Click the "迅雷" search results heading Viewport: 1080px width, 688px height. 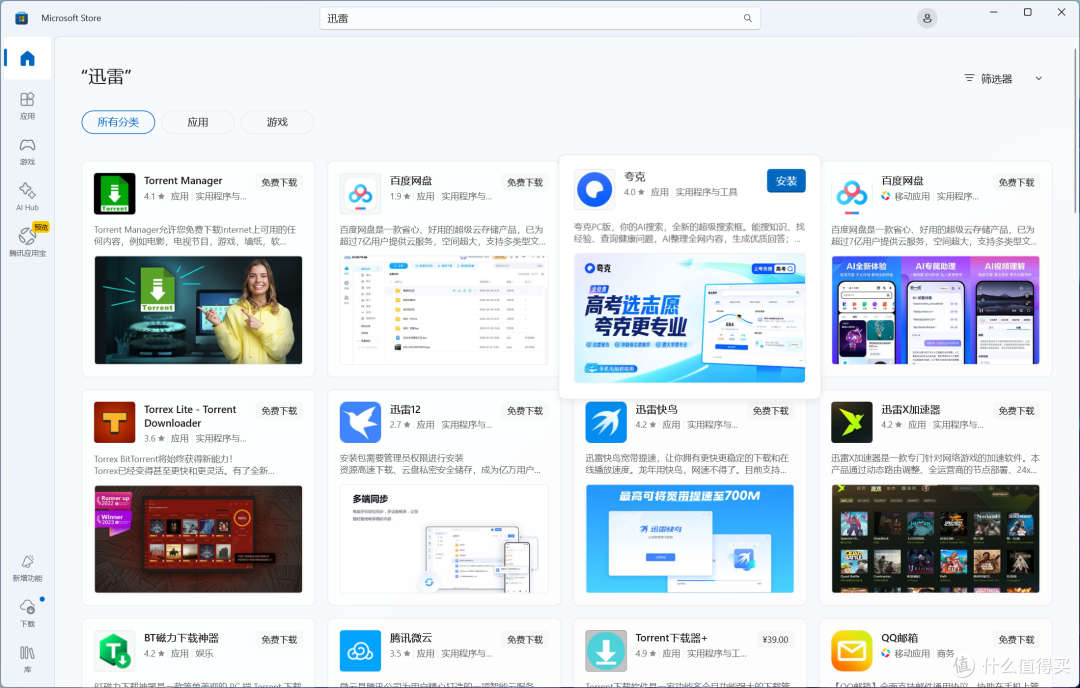[x=106, y=76]
